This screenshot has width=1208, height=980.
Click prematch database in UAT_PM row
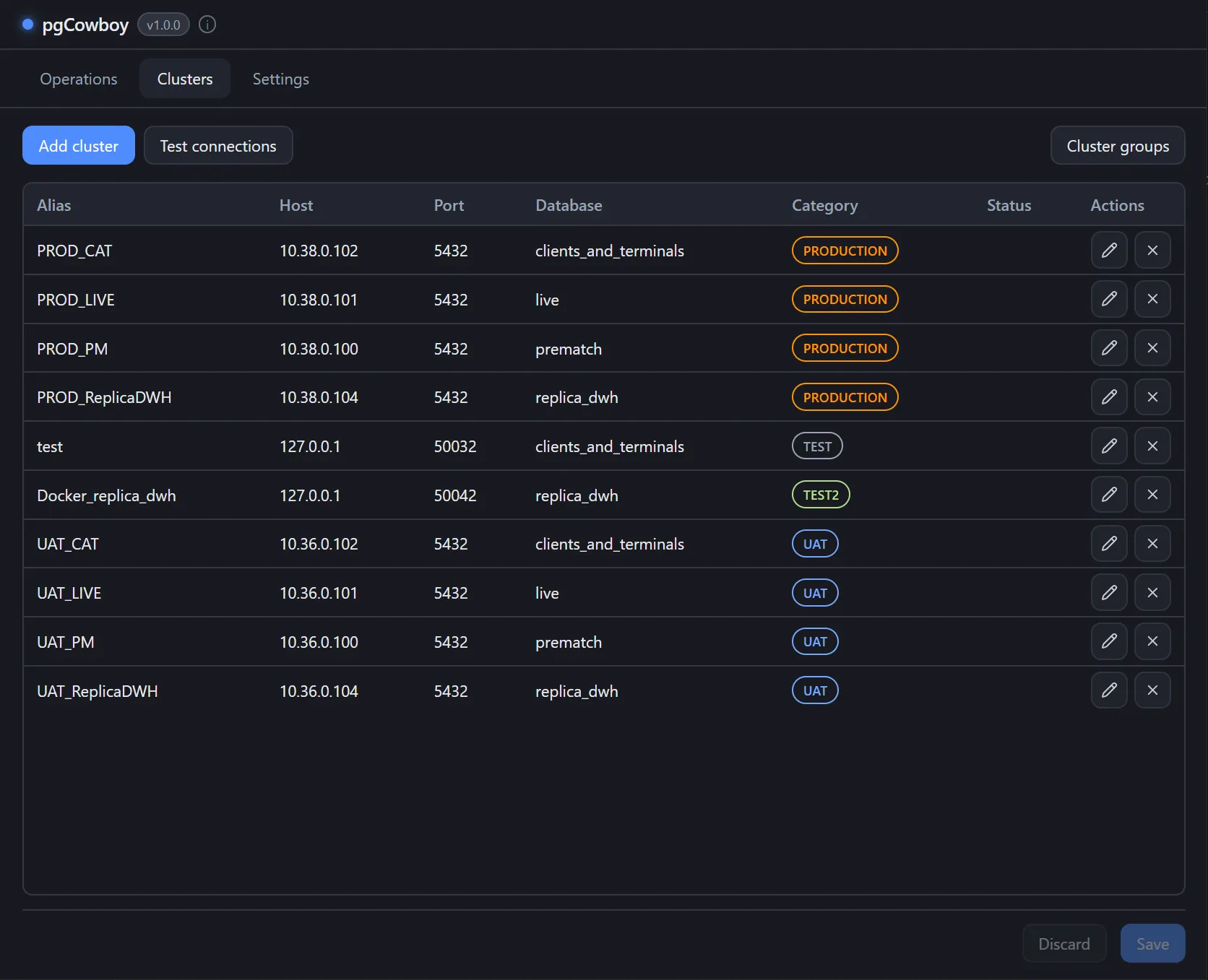(x=569, y=643)
